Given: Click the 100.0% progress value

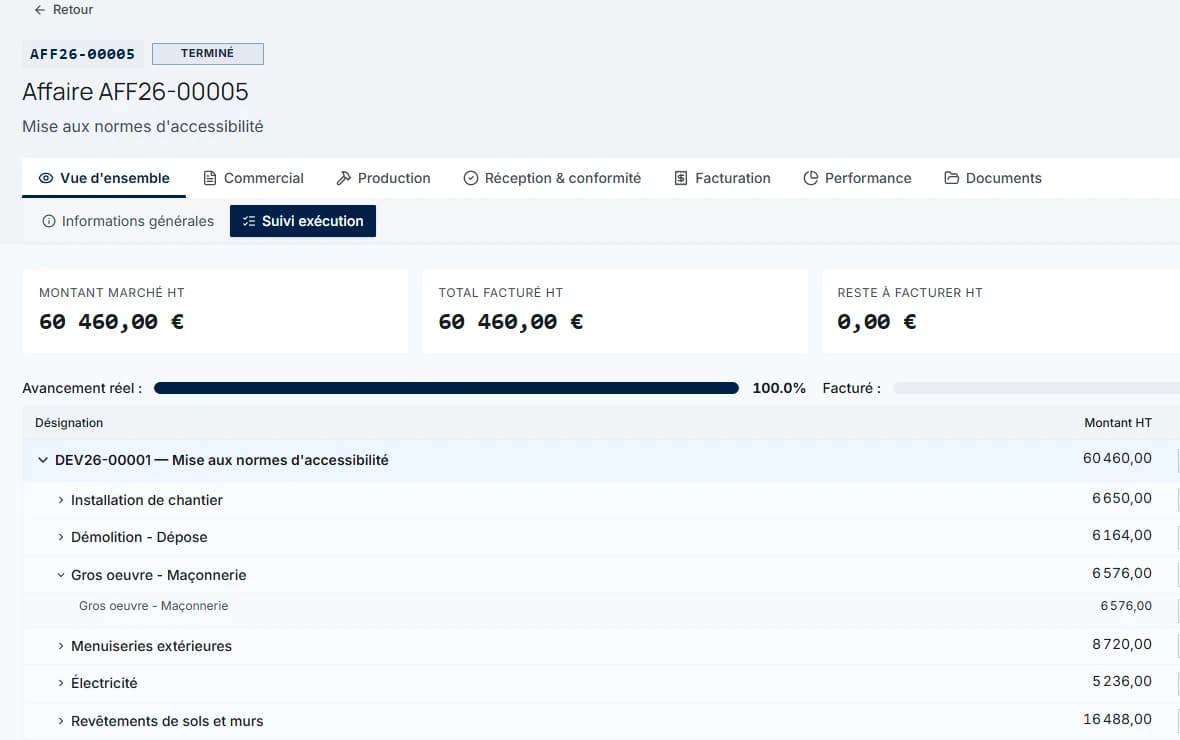Looking at the screenshot, I should pyautogui.click(x=779, y=388).
